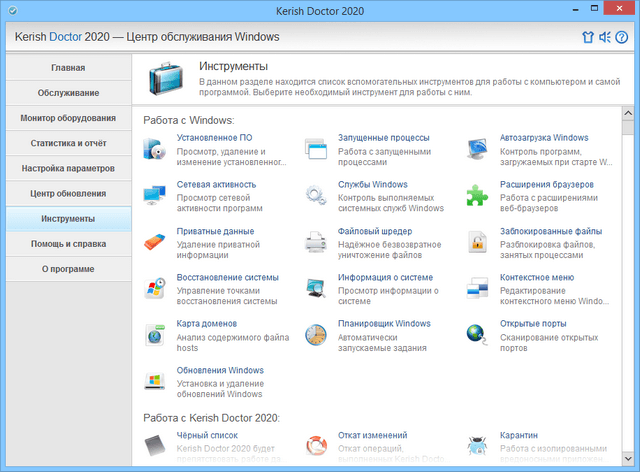
Task: Click the Открытые порты globe icon
Action: (477, 335)
